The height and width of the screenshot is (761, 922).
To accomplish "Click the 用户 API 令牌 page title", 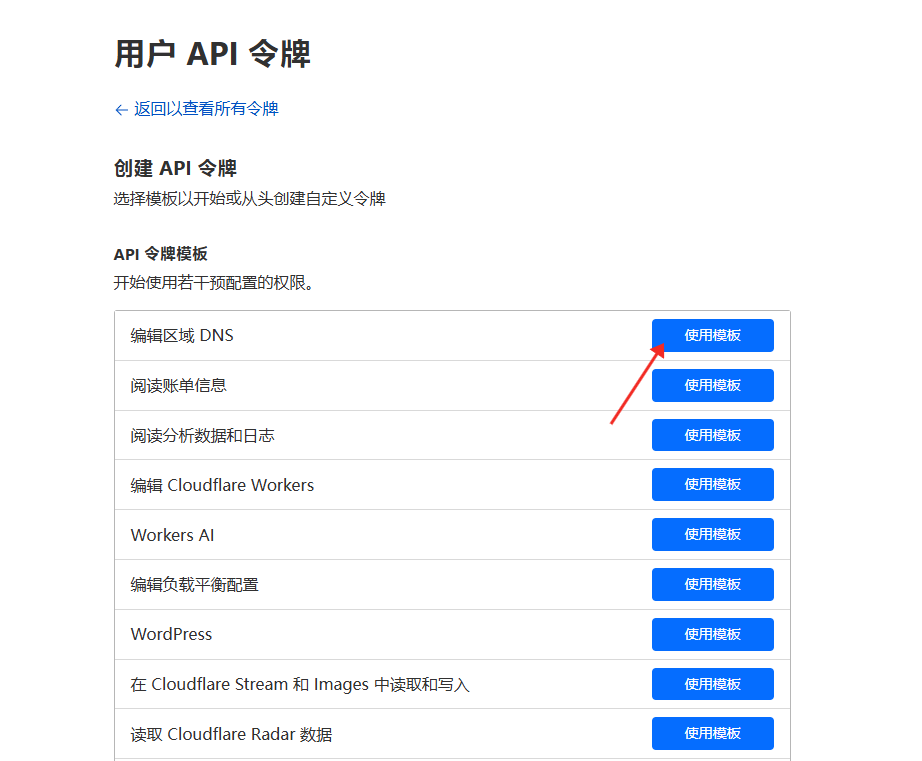I will pyautogui.click(x=212, y=54).
